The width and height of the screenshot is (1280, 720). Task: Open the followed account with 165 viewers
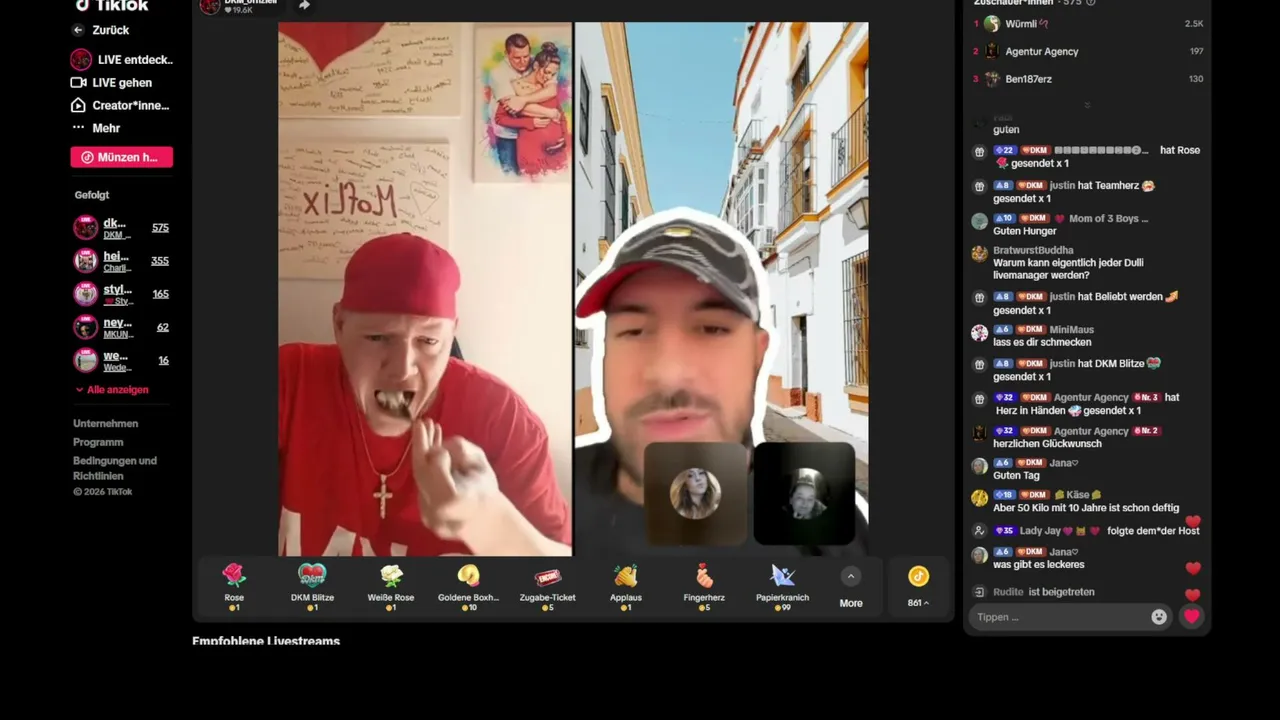pyautogui.click(x=121, y=294)
